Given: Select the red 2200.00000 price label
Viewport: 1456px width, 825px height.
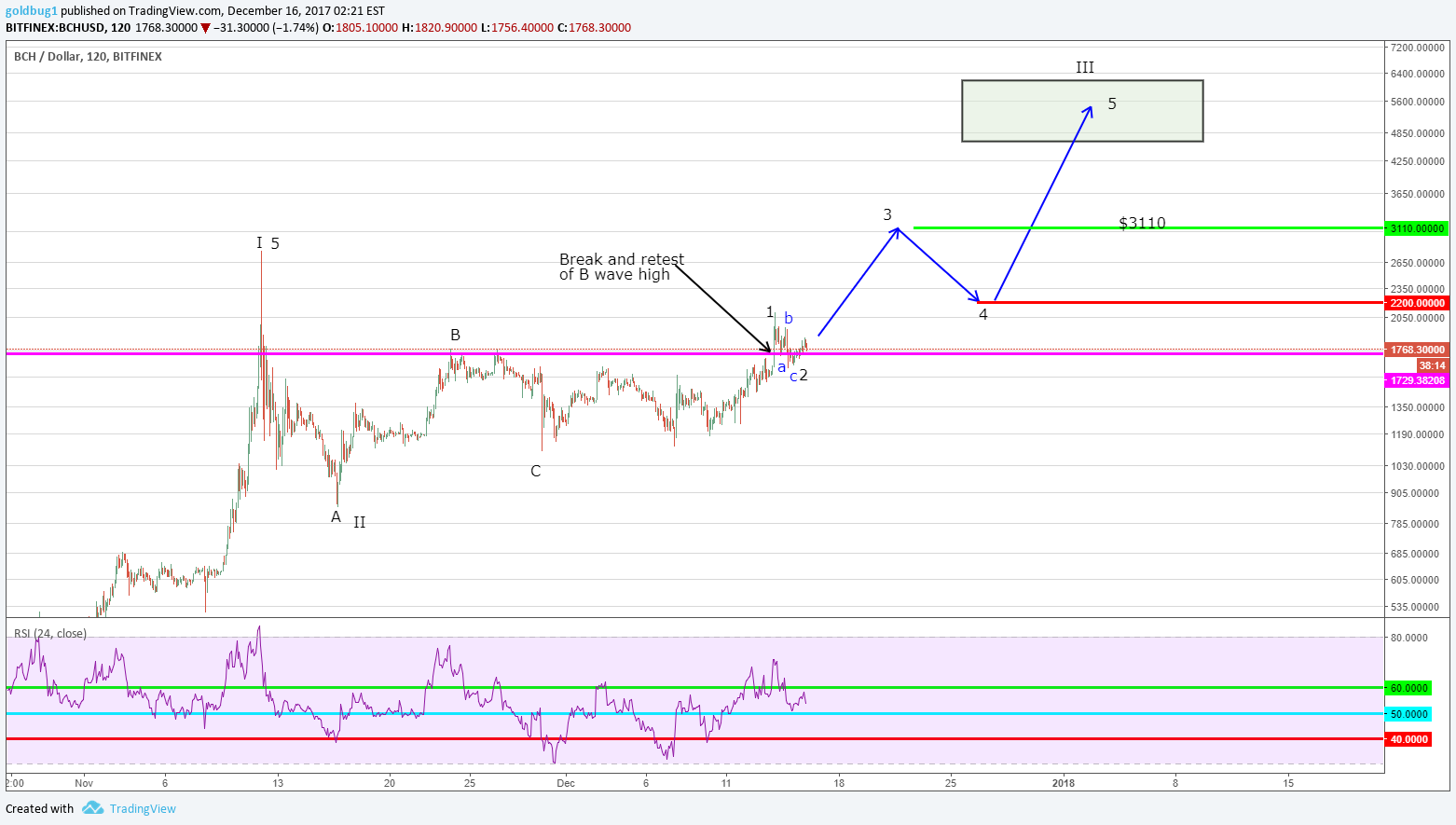Looking at the screenshot, I should click(1417, 303).
